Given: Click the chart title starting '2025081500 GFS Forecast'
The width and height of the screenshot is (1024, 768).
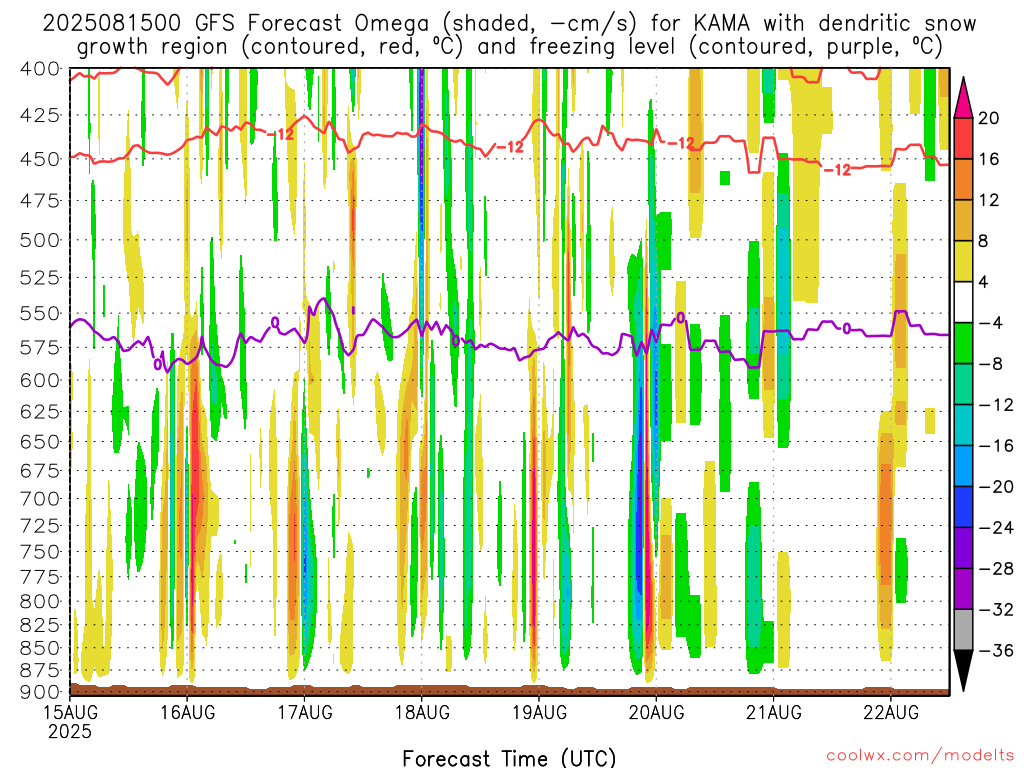Looking at the screenshot, I should pyautogui.click(x=509, y=24).
